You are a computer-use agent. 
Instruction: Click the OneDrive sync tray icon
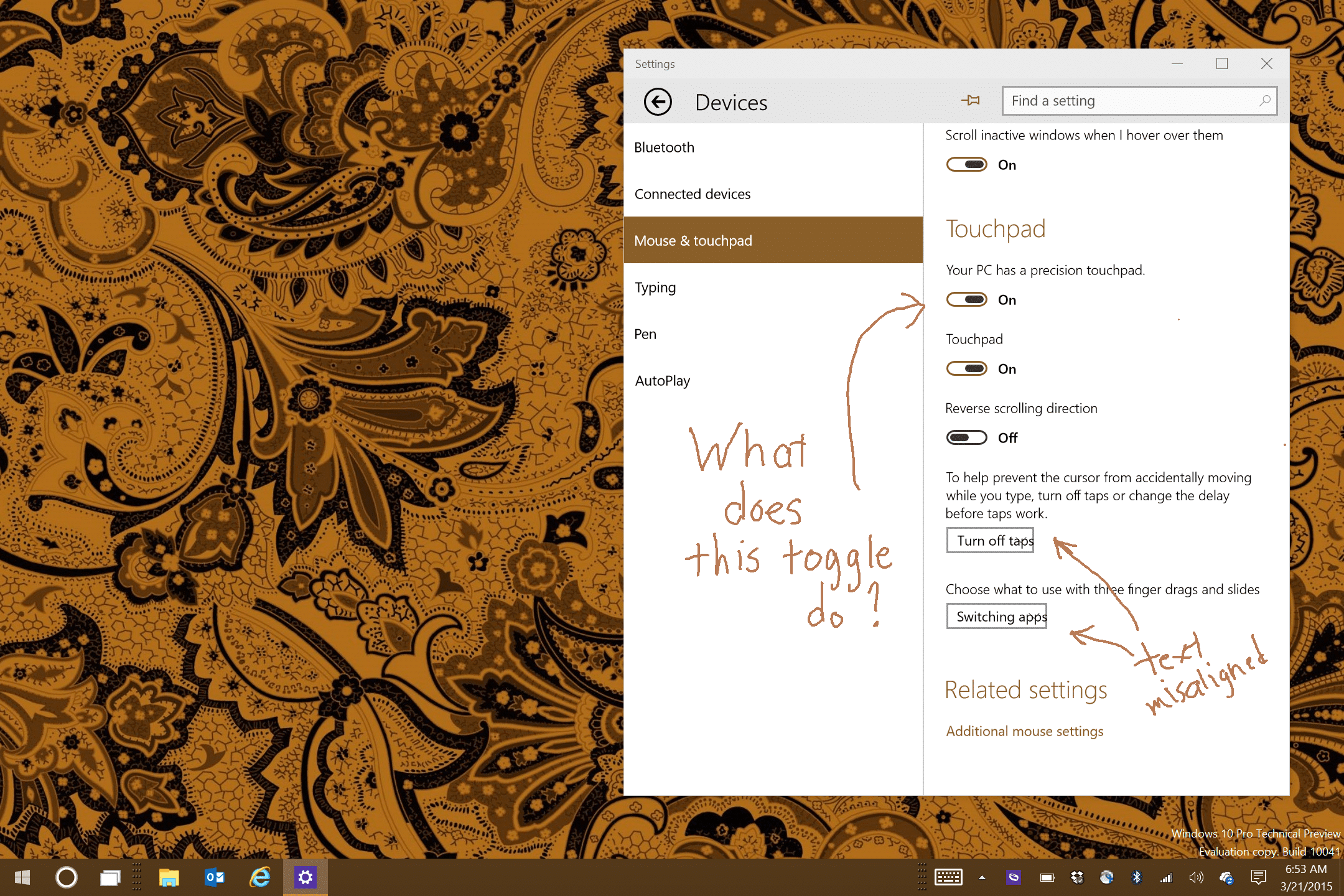pos(1226,877)
